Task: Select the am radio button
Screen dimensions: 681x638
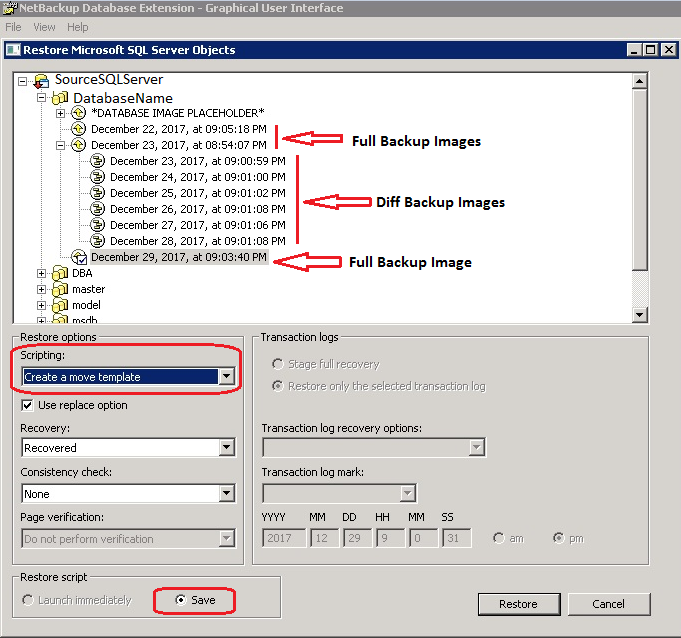Action: 499,539
